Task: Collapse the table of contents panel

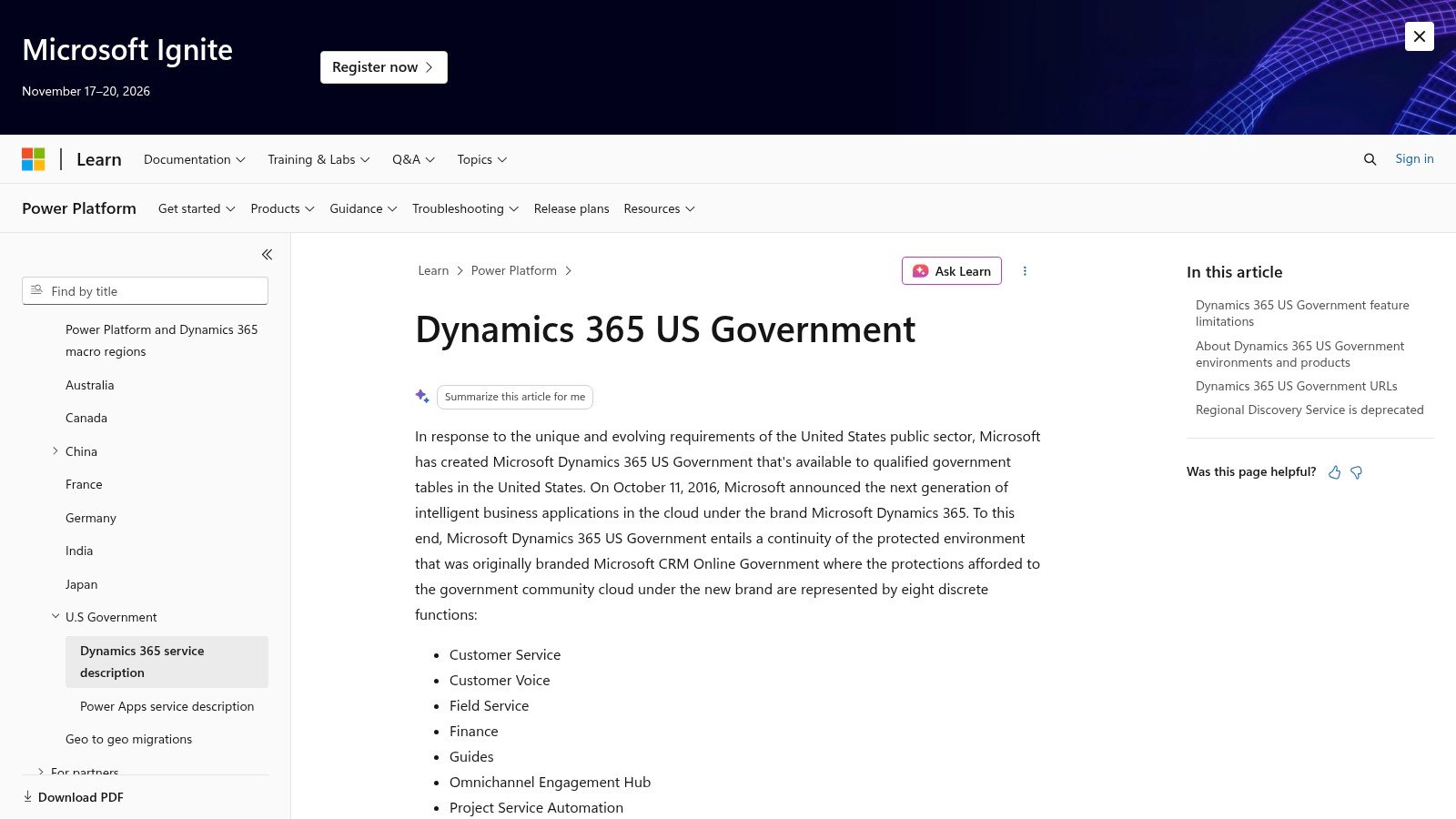Action: [267, 255]
